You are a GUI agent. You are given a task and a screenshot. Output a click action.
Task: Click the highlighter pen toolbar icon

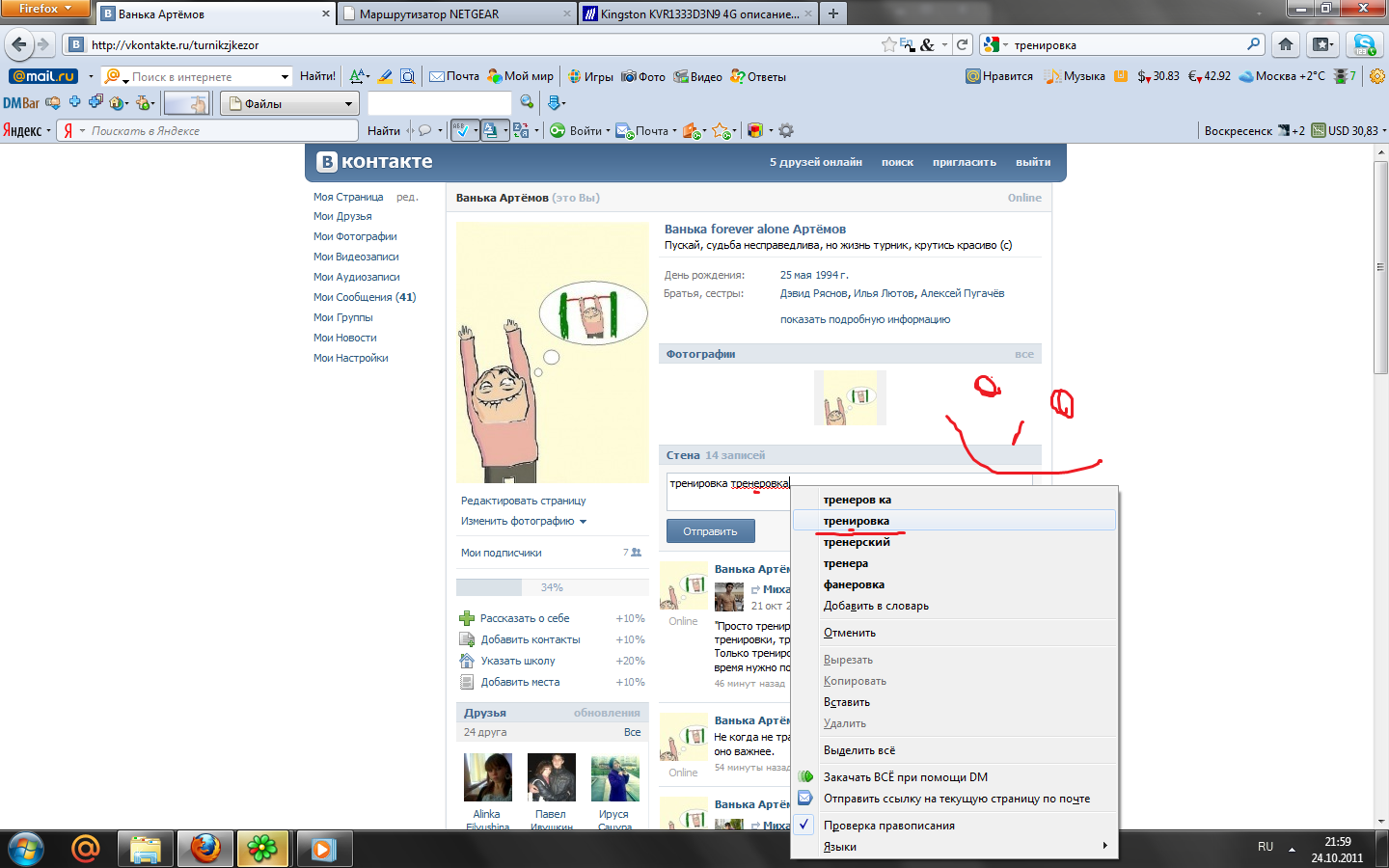pyautogui.click(x=385, y=76)
